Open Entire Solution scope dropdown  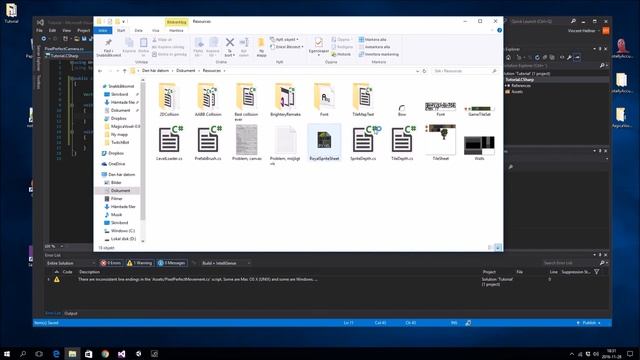(x=70, y=263)
